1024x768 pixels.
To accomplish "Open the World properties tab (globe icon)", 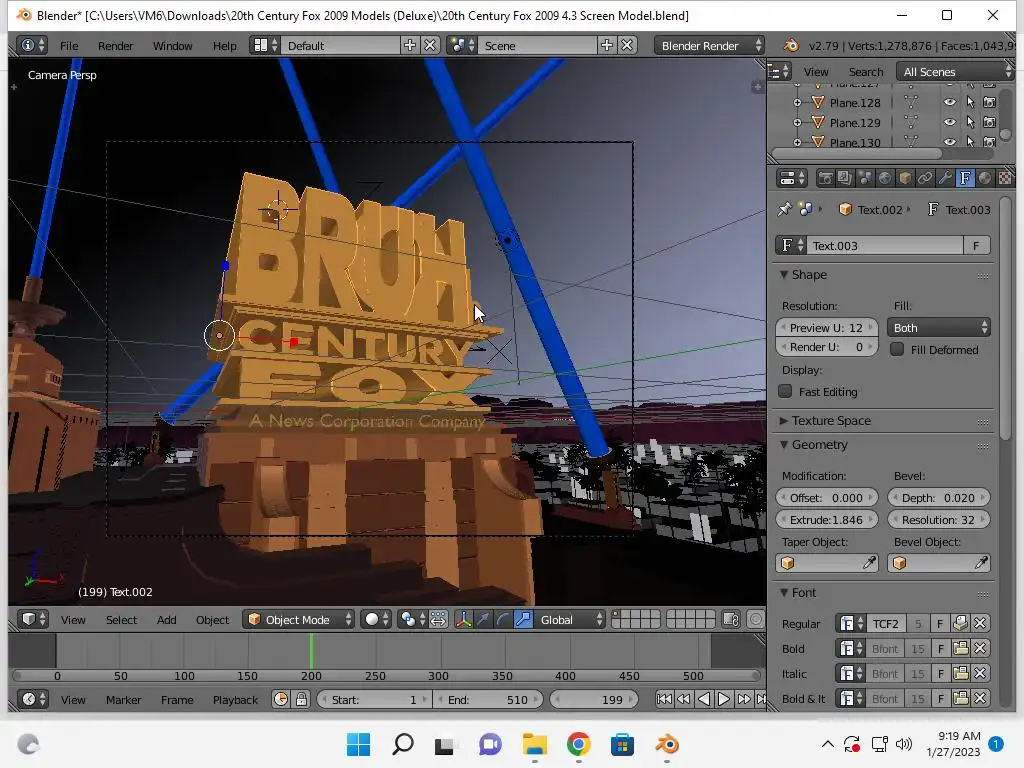I will coord(885,178).
